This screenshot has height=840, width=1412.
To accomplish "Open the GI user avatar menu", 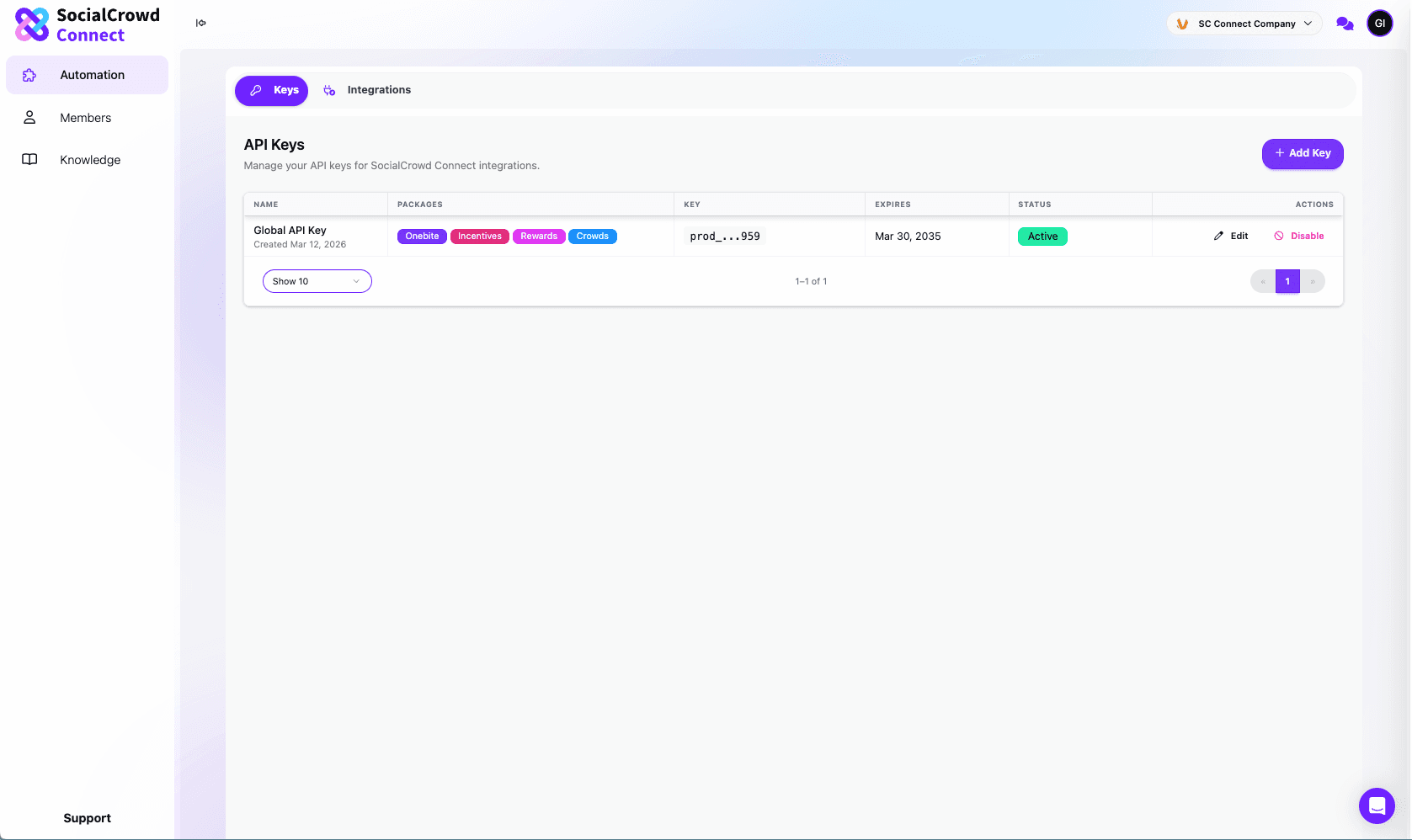I will [x=1379, y=24].
